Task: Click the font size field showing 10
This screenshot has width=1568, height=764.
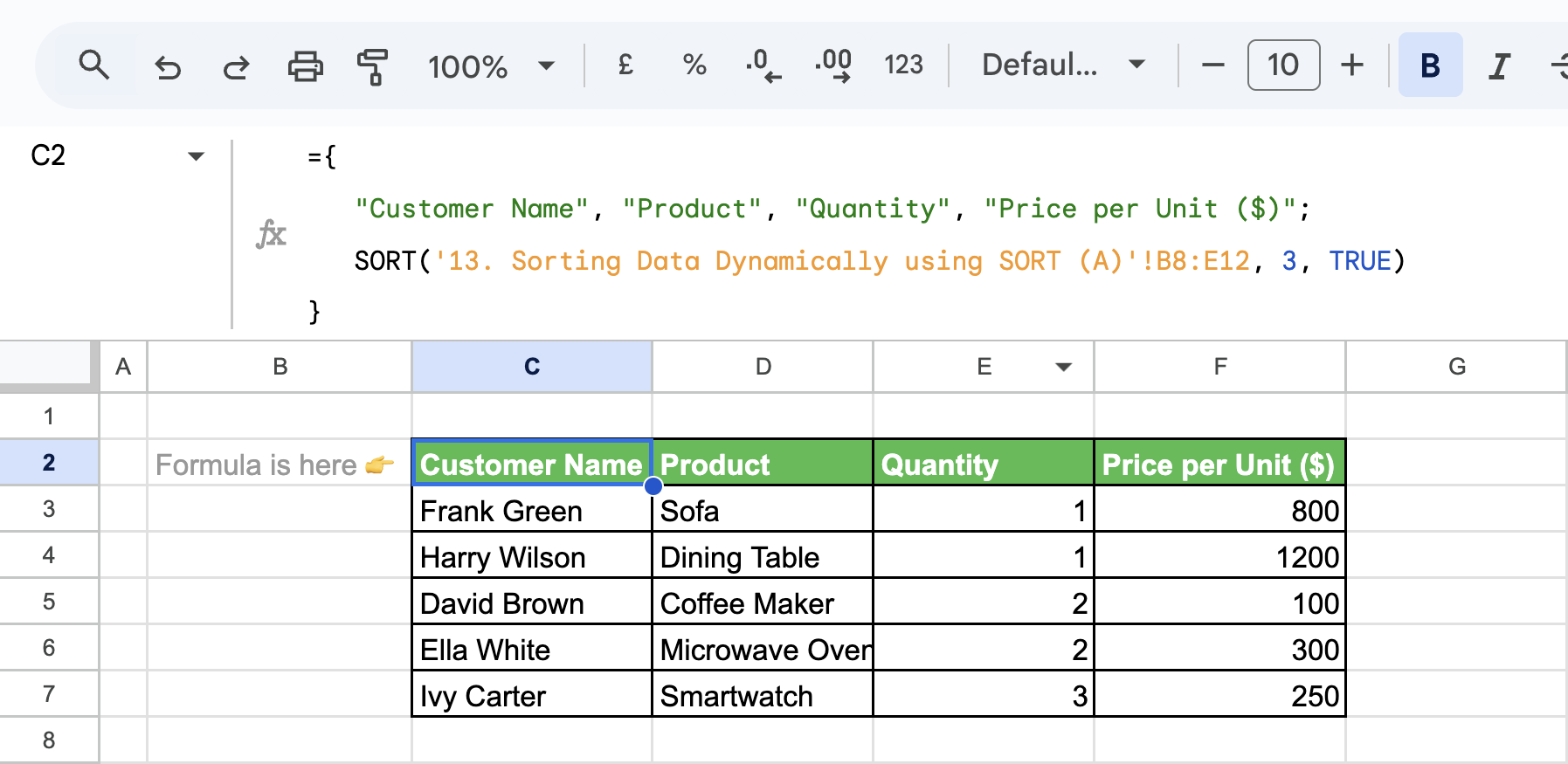Action: point(1283,65)
